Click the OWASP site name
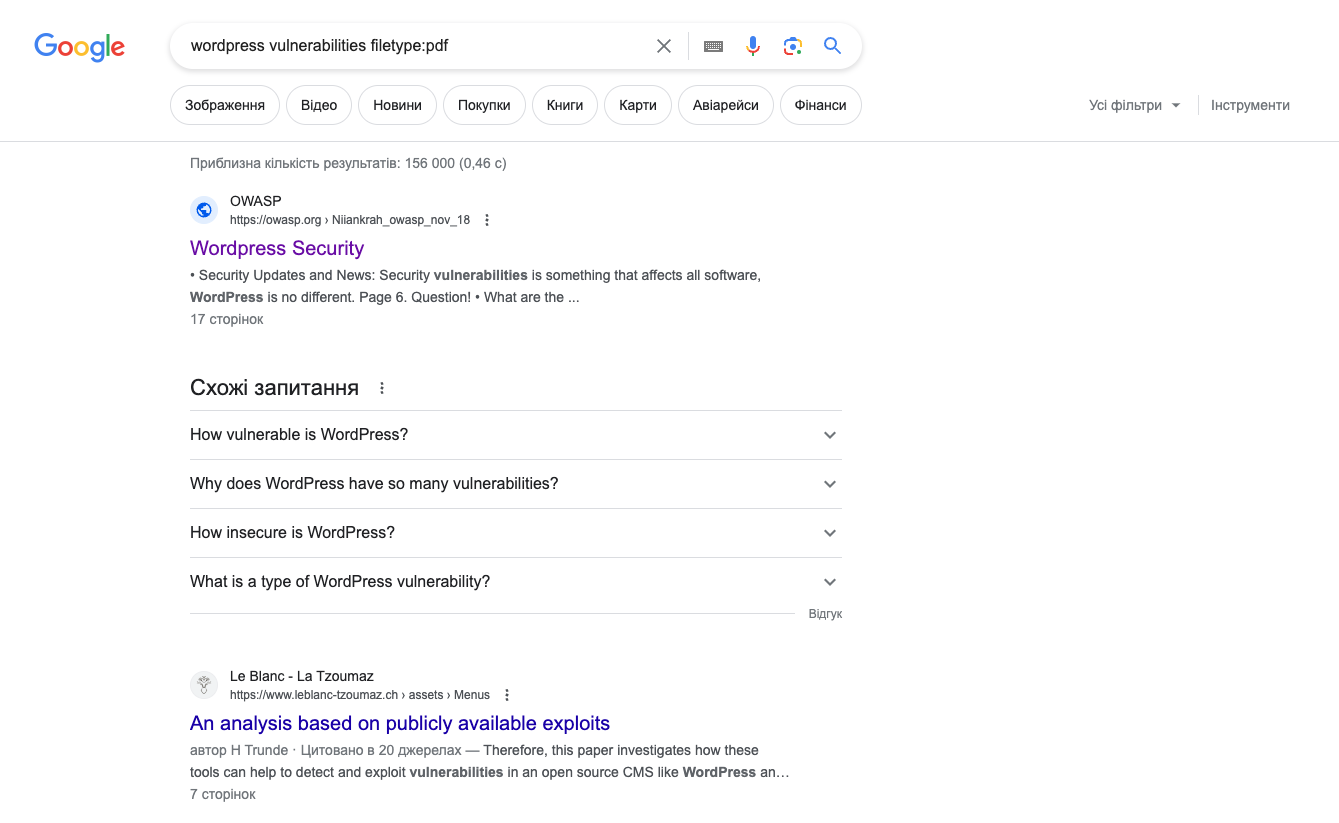 [x=256, y=201]
